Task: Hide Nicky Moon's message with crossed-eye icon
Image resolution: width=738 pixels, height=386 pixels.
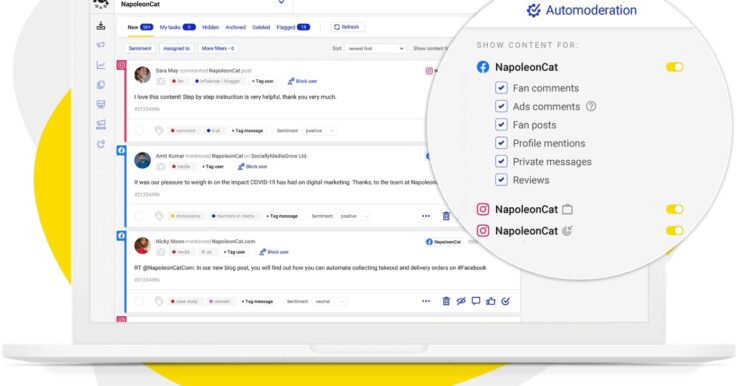Action: coord(461,301)
